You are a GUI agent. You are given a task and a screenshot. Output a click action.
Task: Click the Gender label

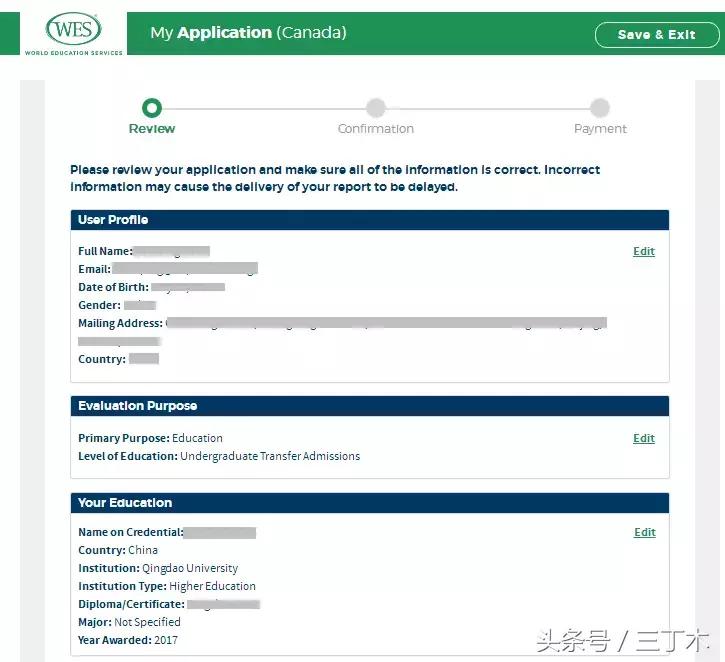point(99,305)
